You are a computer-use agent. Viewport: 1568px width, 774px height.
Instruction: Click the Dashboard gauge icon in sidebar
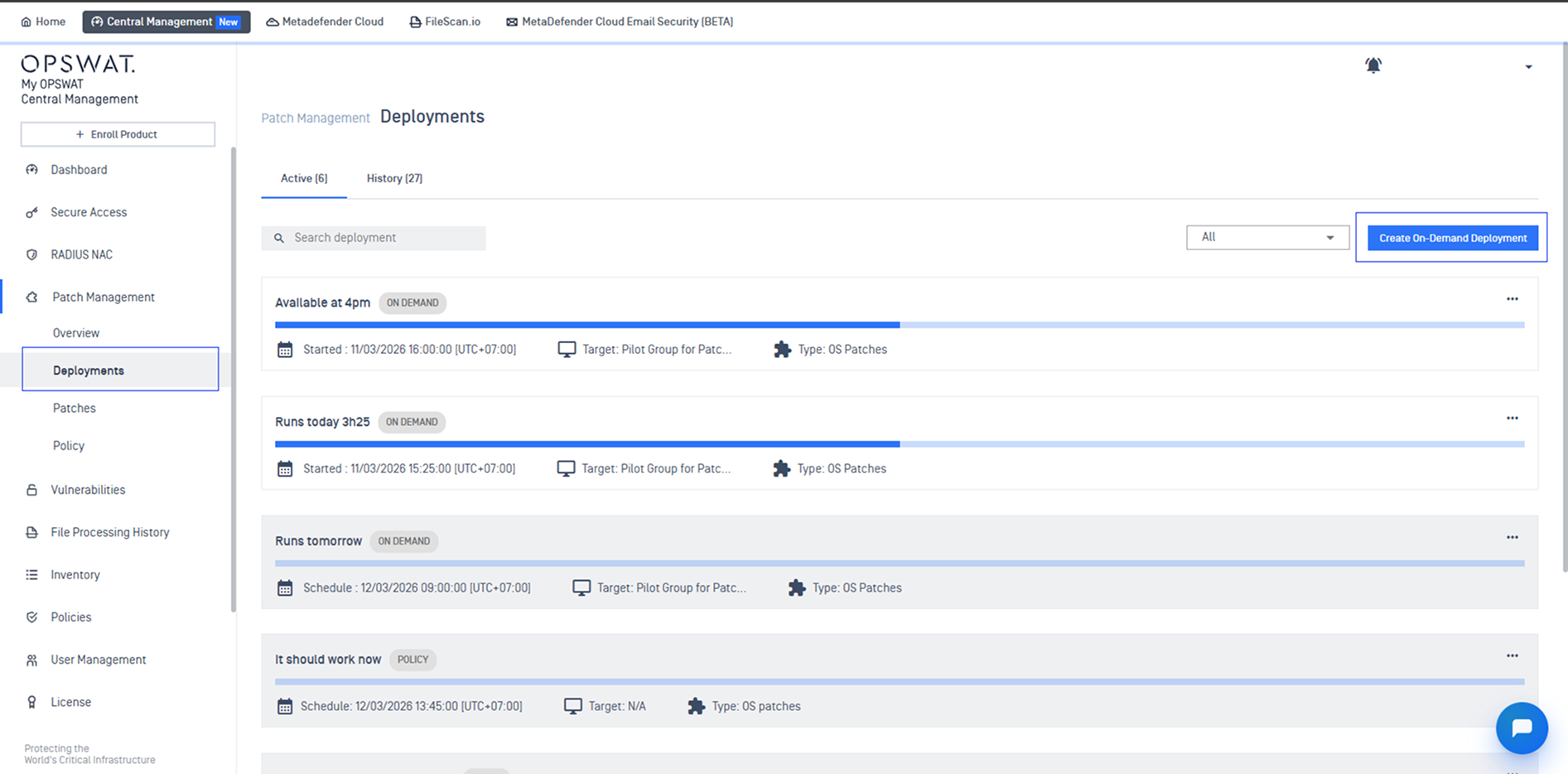pyautogui.click(x=31, y=170)
